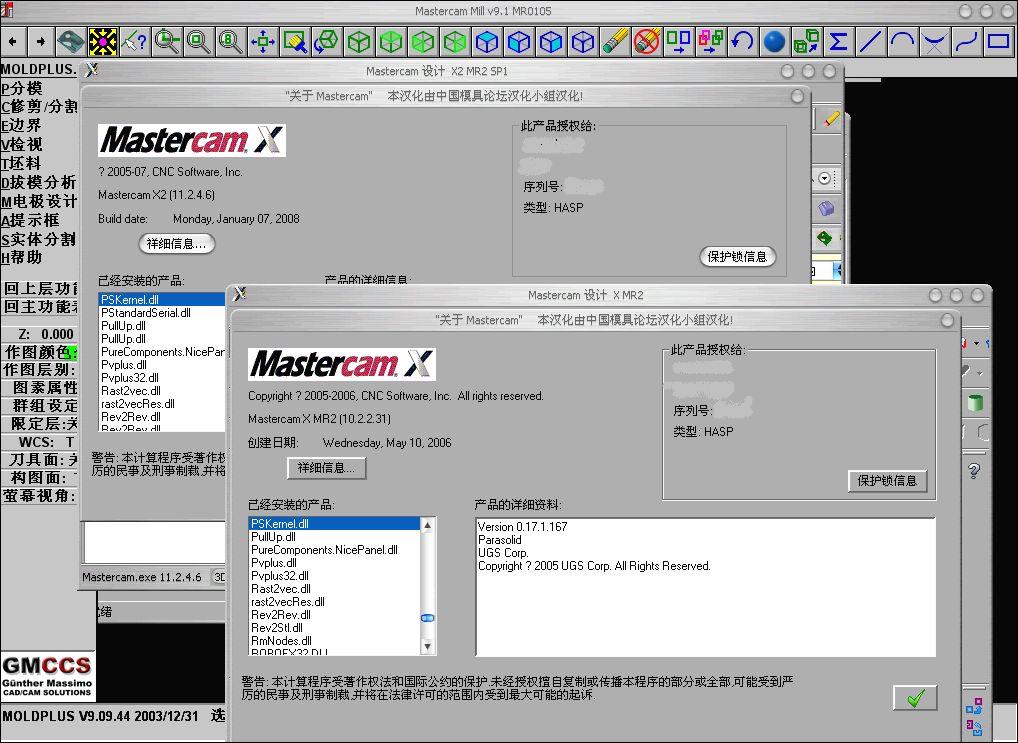Click the Z: 0.000 depth field
1018x743 pixels.
click(40, 334)
